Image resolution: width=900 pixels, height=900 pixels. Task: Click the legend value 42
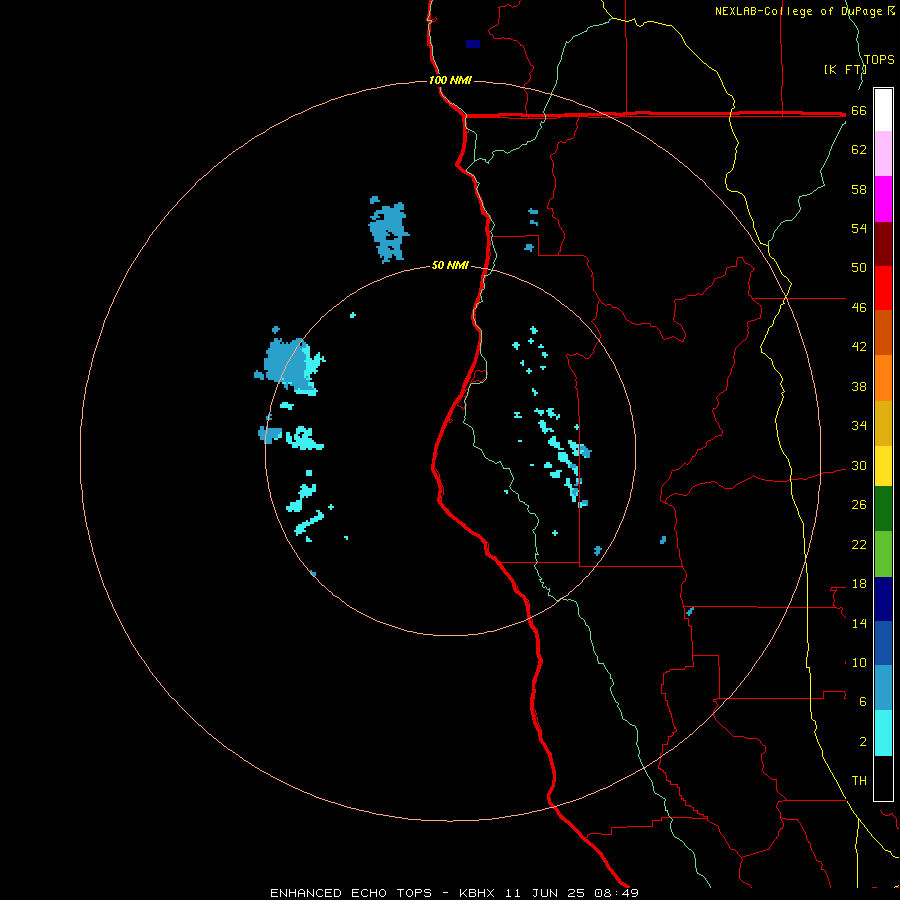[x=859, y=347]
